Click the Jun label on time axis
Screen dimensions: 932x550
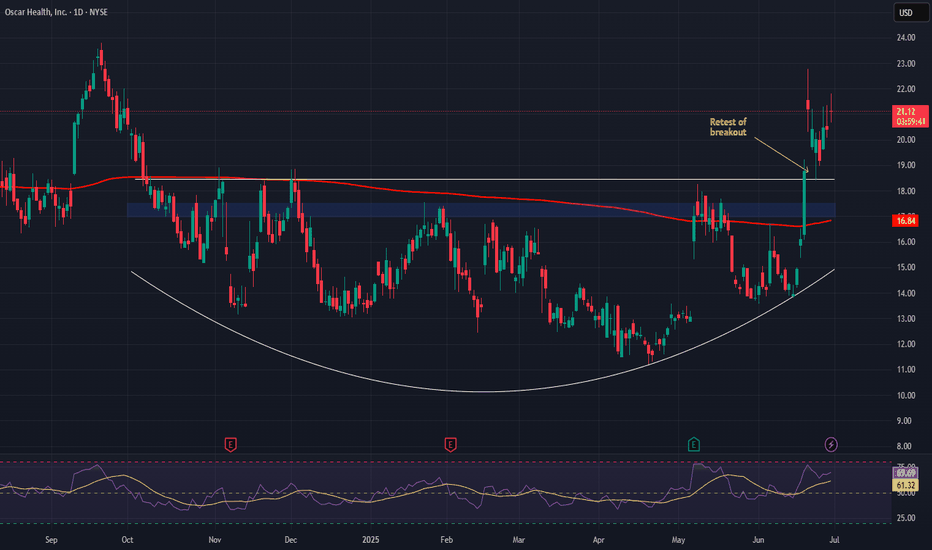(758, 540)
